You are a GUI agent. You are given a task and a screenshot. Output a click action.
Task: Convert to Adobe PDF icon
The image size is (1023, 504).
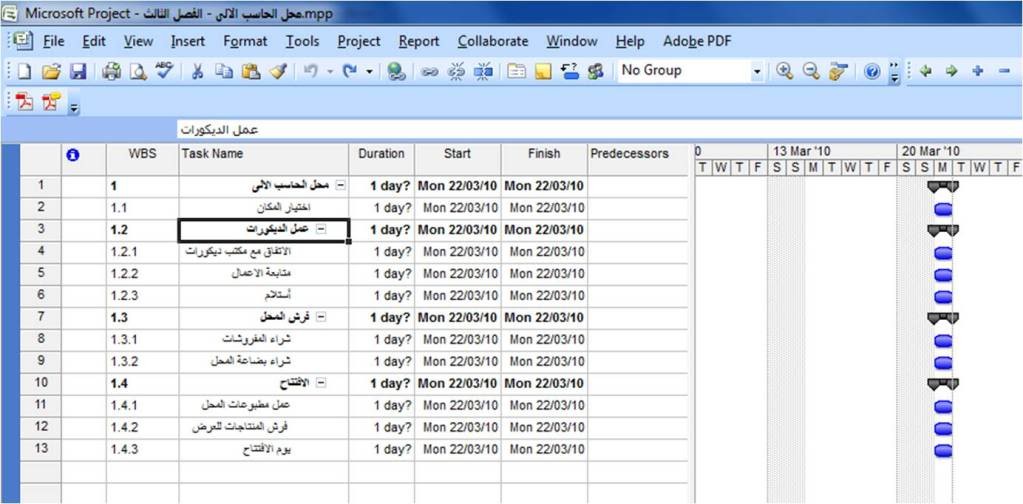[24, 102]
